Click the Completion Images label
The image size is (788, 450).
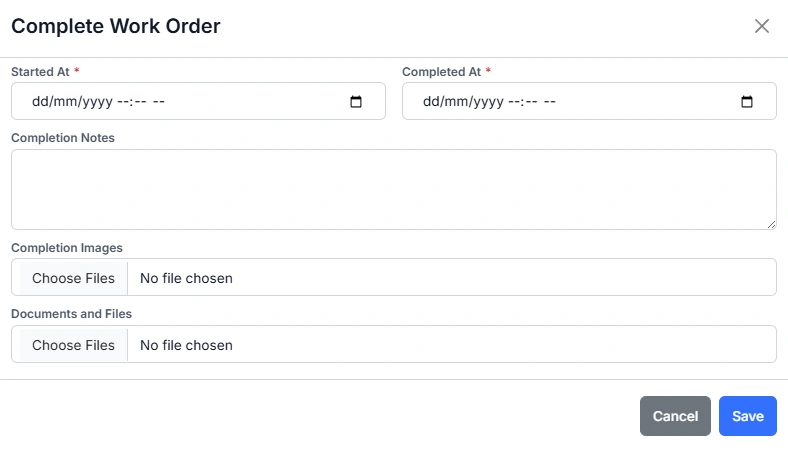tap(66, 247)
